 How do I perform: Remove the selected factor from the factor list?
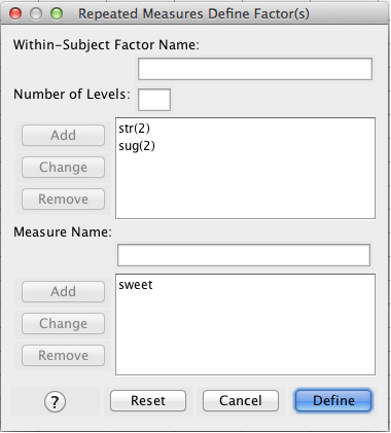[63, 199]
